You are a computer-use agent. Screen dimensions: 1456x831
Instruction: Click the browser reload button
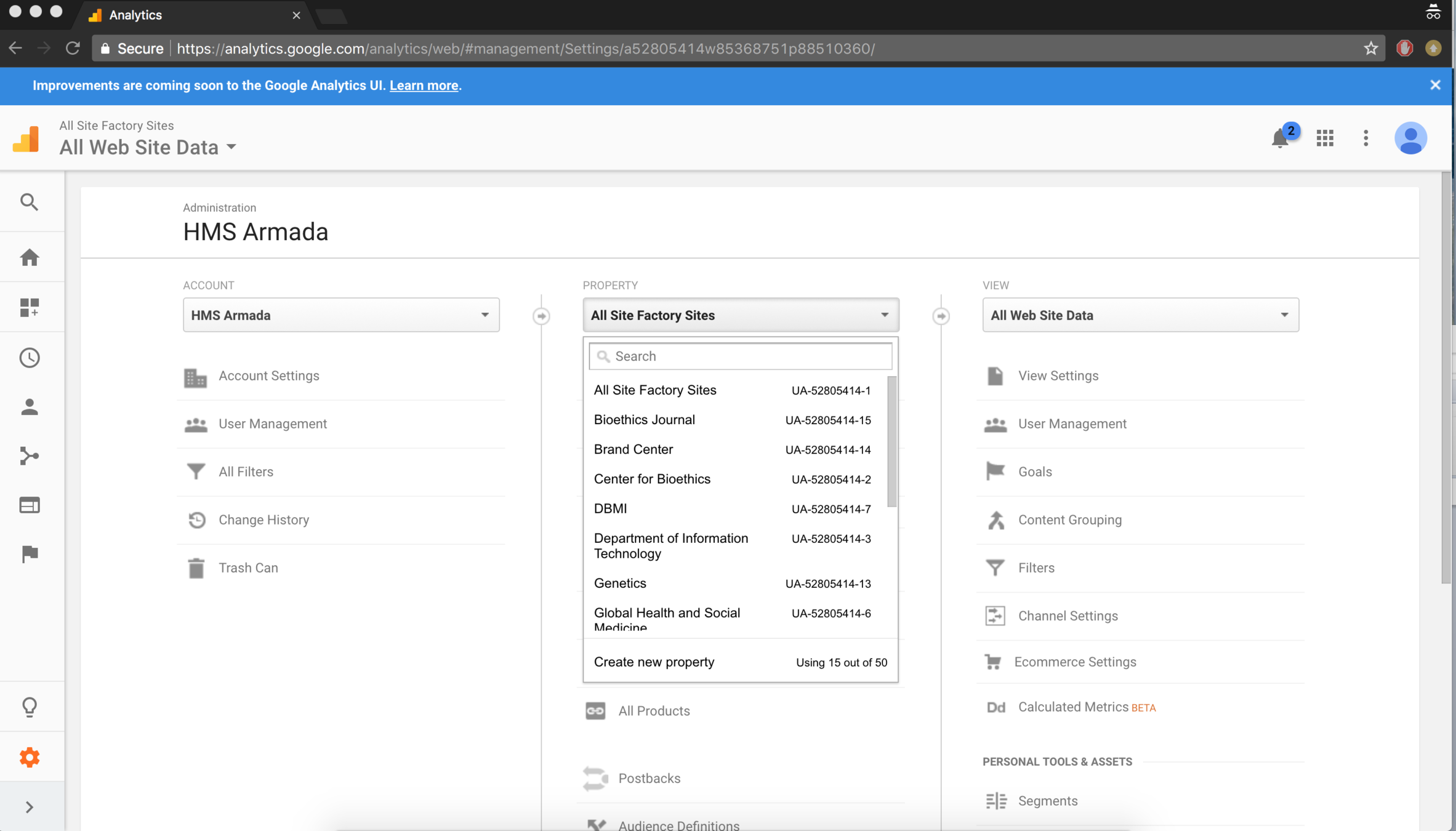point(73,48)
